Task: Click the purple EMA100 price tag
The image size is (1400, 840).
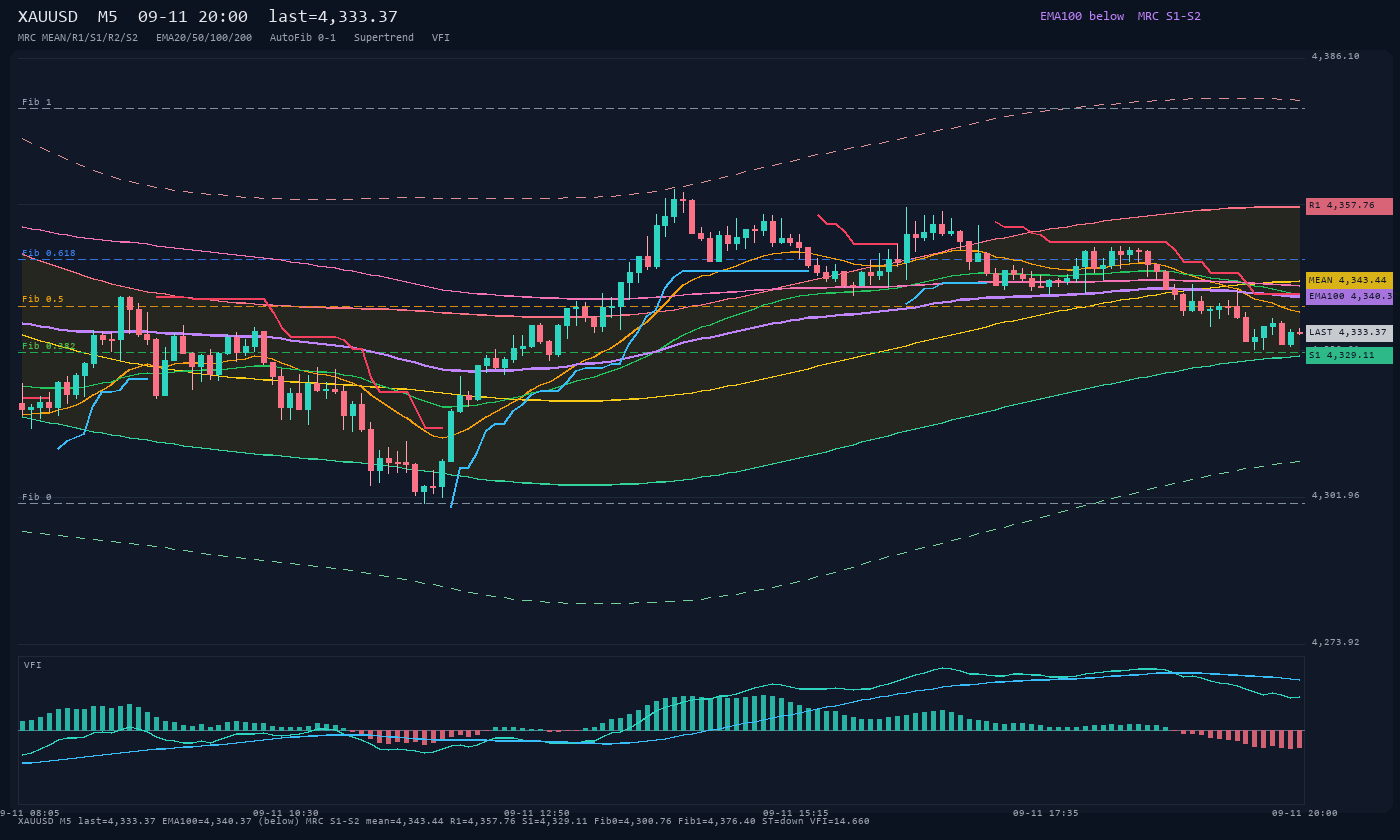Action: (1349, 296)
